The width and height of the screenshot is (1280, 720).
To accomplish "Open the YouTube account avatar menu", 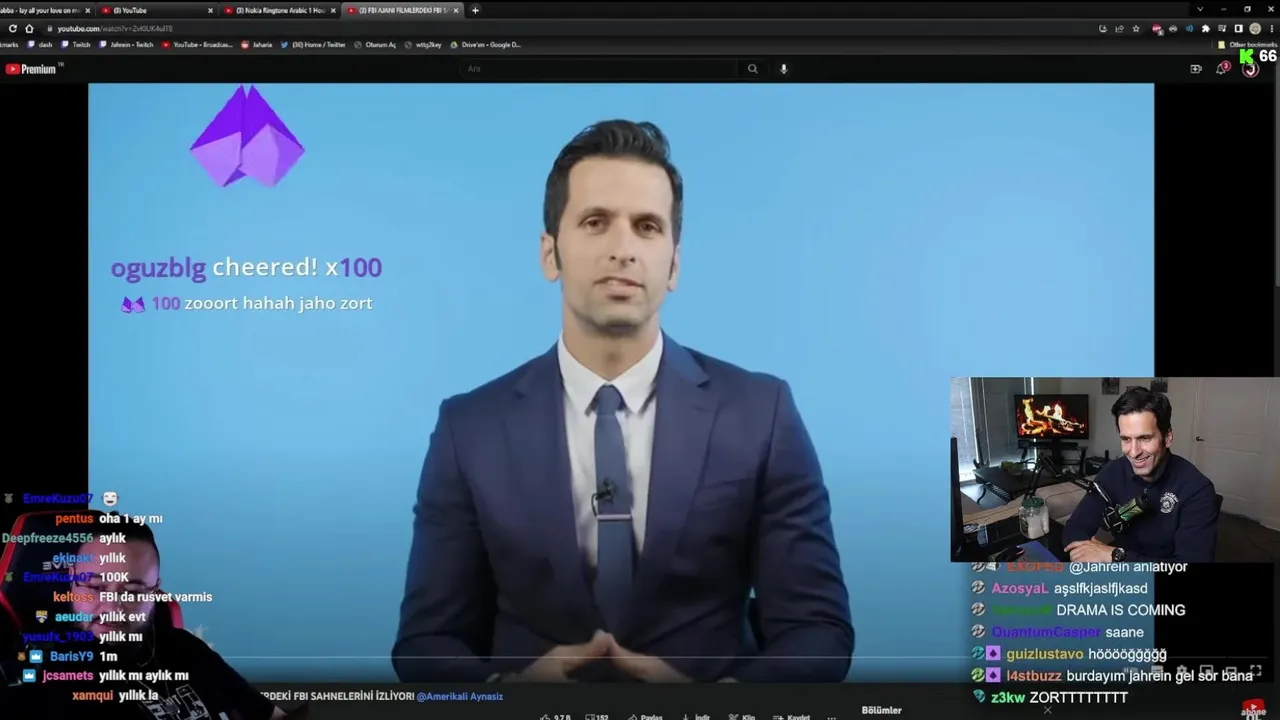I will click(x=1250, y=69).
